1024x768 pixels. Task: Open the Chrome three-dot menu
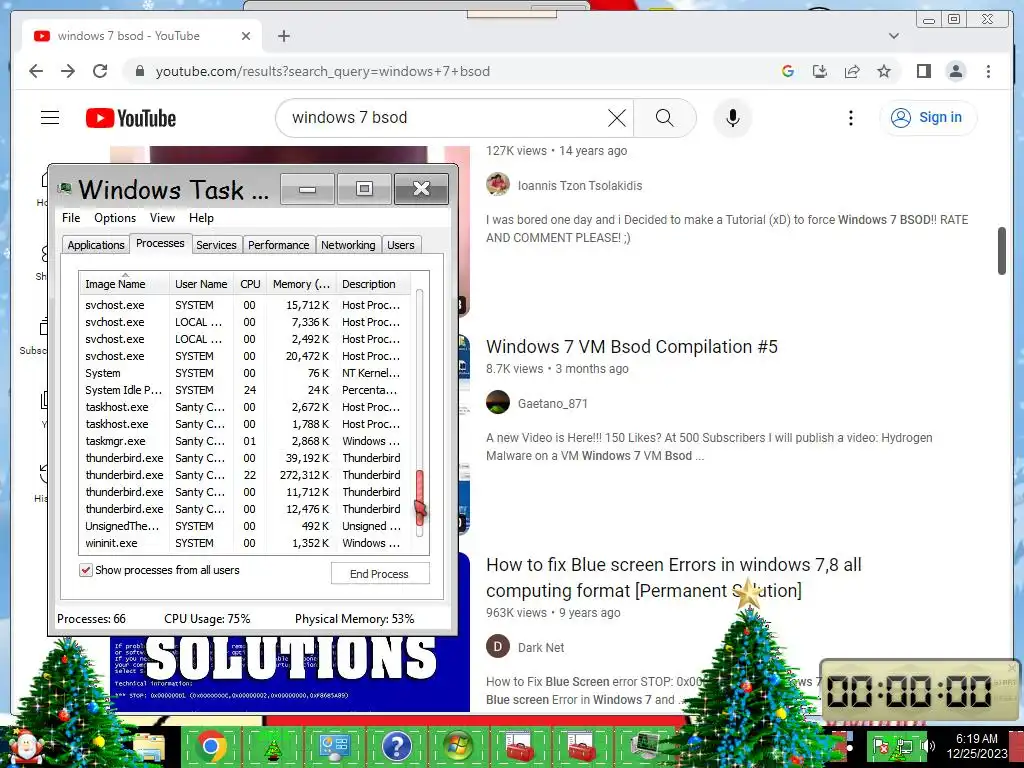pyautogui.click(x=988, y=71)
